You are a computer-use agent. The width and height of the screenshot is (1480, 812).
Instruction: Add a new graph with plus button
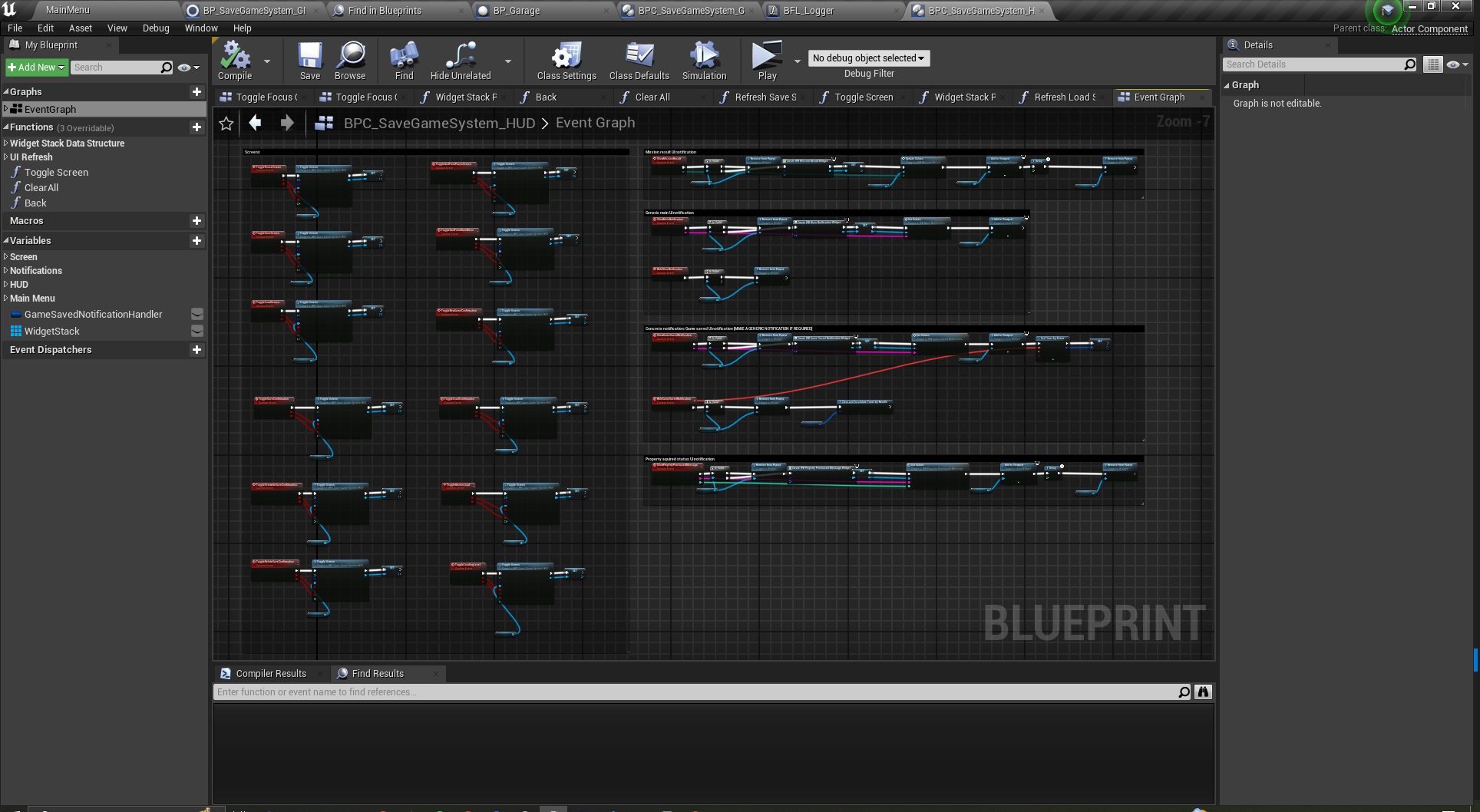pos(197,91)
